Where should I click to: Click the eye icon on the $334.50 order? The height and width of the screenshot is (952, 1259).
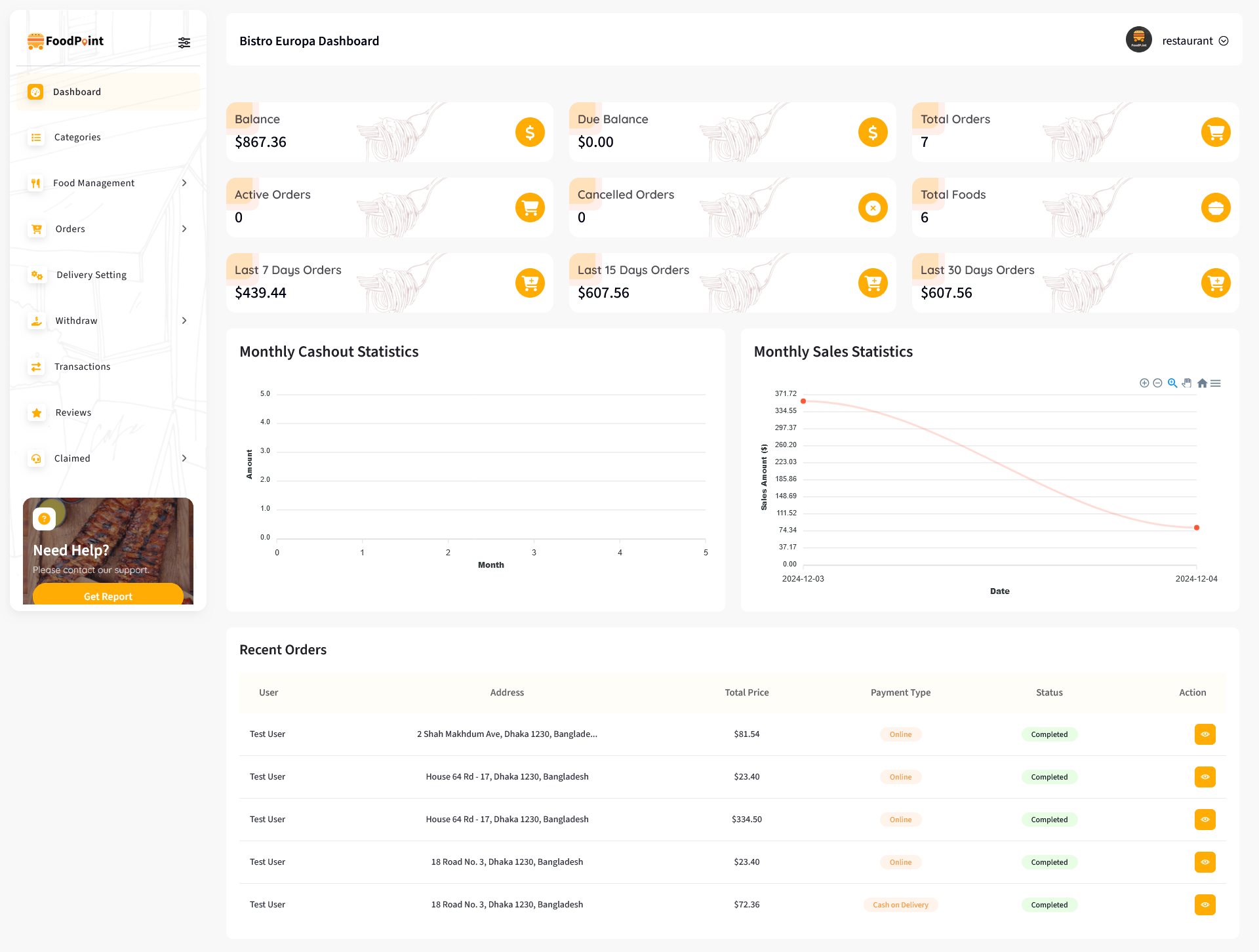coord(1205,819)
